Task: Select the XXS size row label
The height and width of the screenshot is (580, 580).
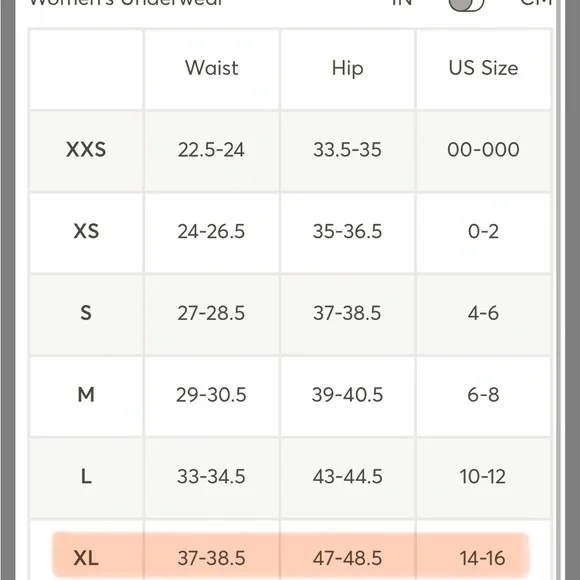Action: (86, 150)
